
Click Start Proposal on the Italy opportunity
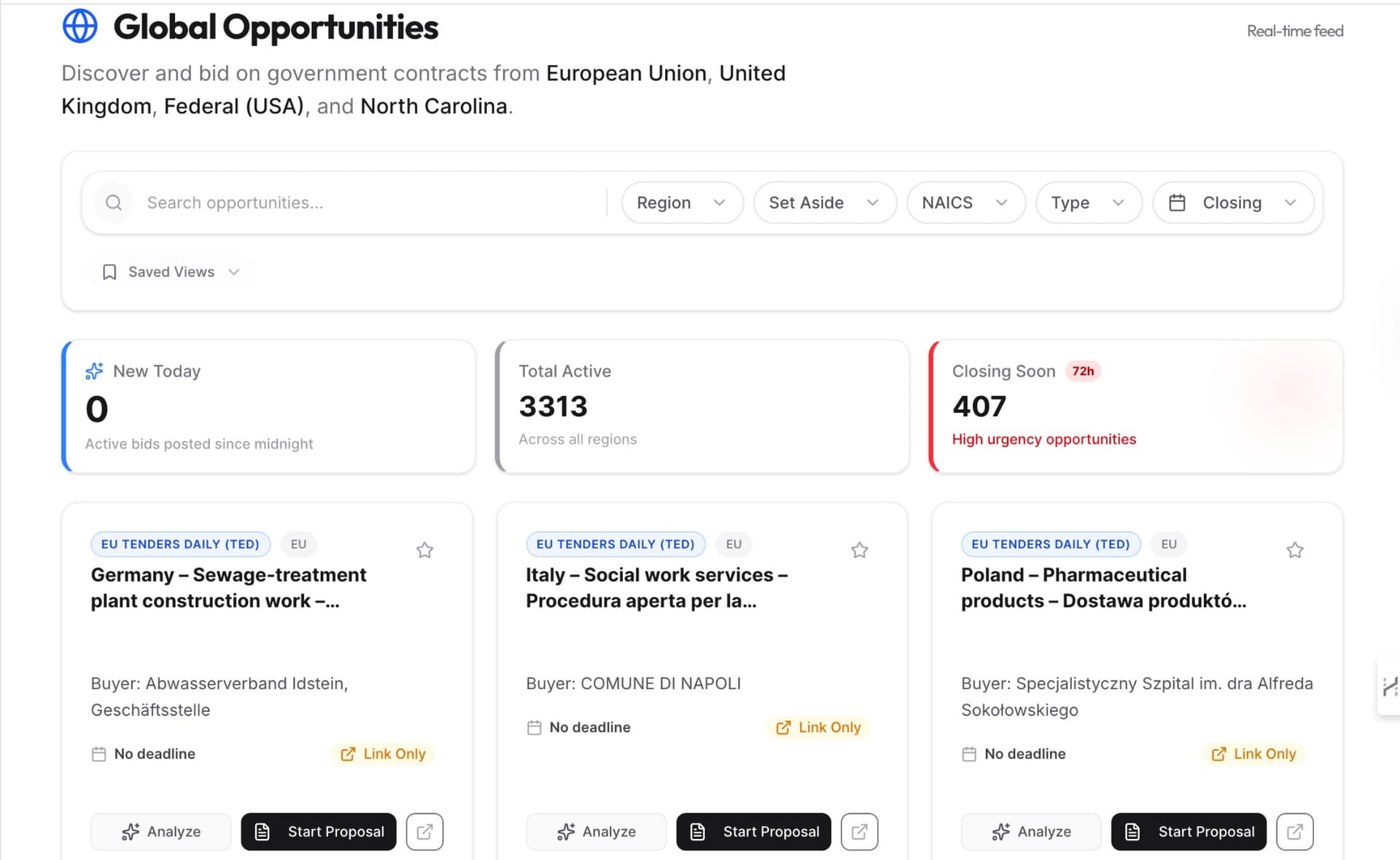click(752, 832)
